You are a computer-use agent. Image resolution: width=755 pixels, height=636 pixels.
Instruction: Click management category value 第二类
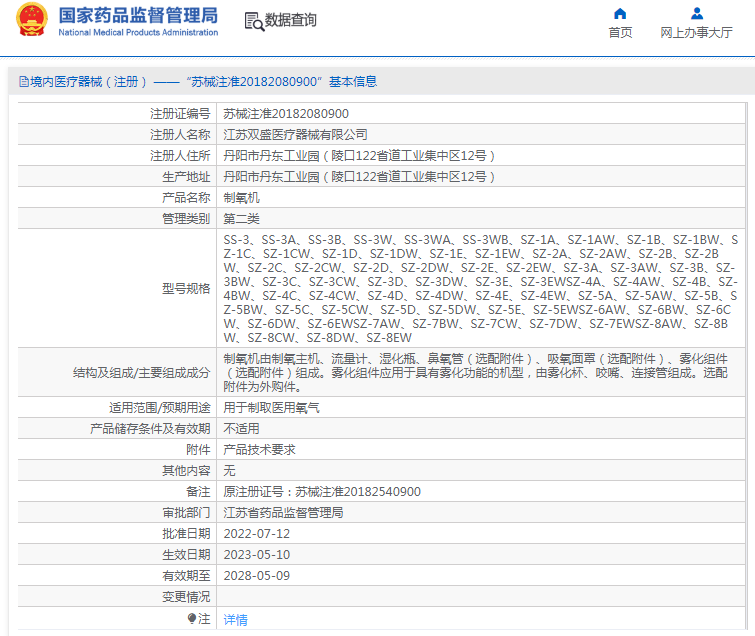click(x=241, y=218)
